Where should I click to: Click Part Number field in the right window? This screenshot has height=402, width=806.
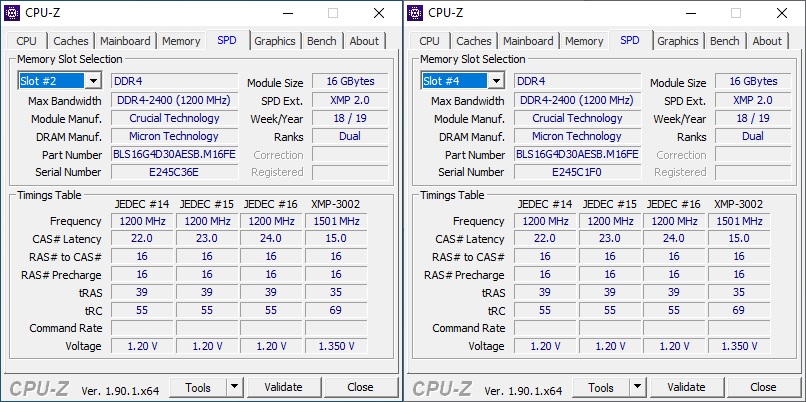pyautogui.click(x=578, y=154)
